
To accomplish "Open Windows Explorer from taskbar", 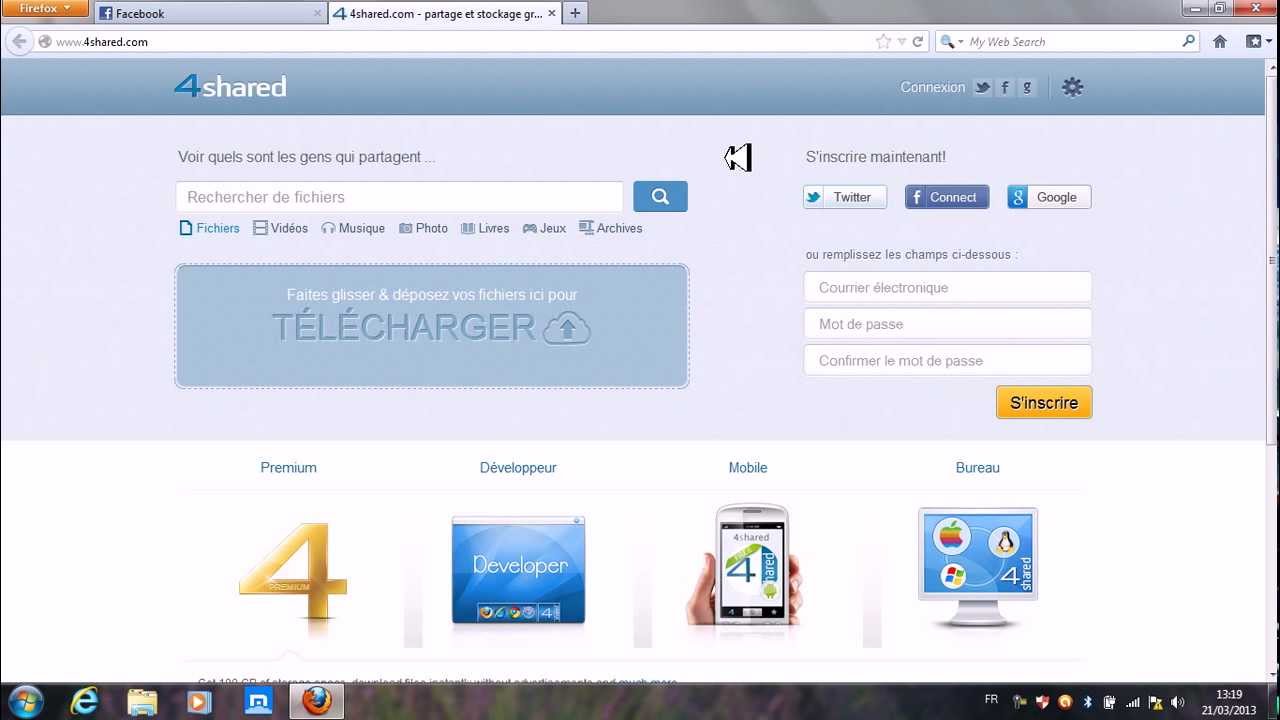I will [x=142, y=701].
